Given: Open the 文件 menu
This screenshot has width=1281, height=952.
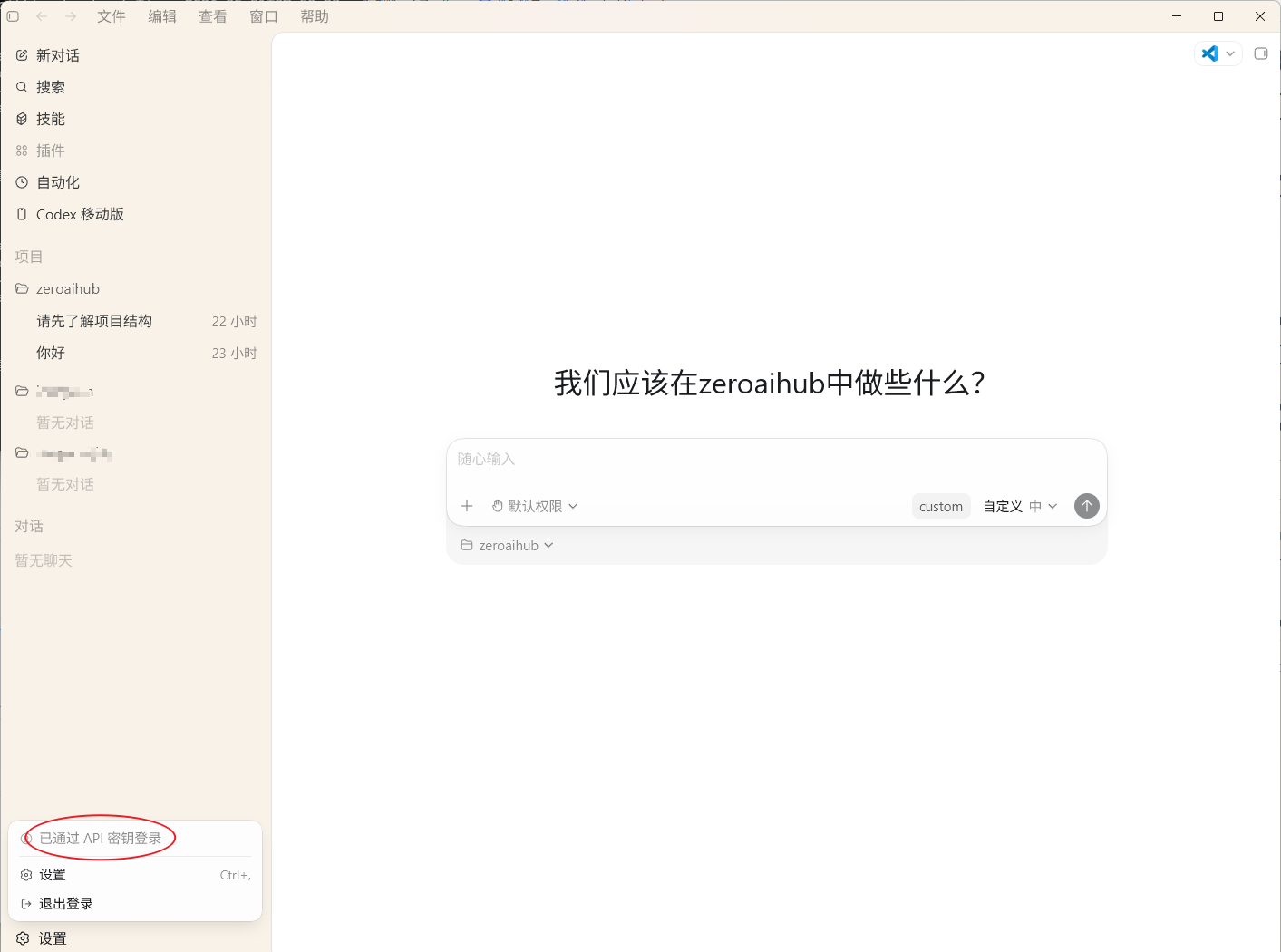Looking at the screenshot, I should coord(112,16).
